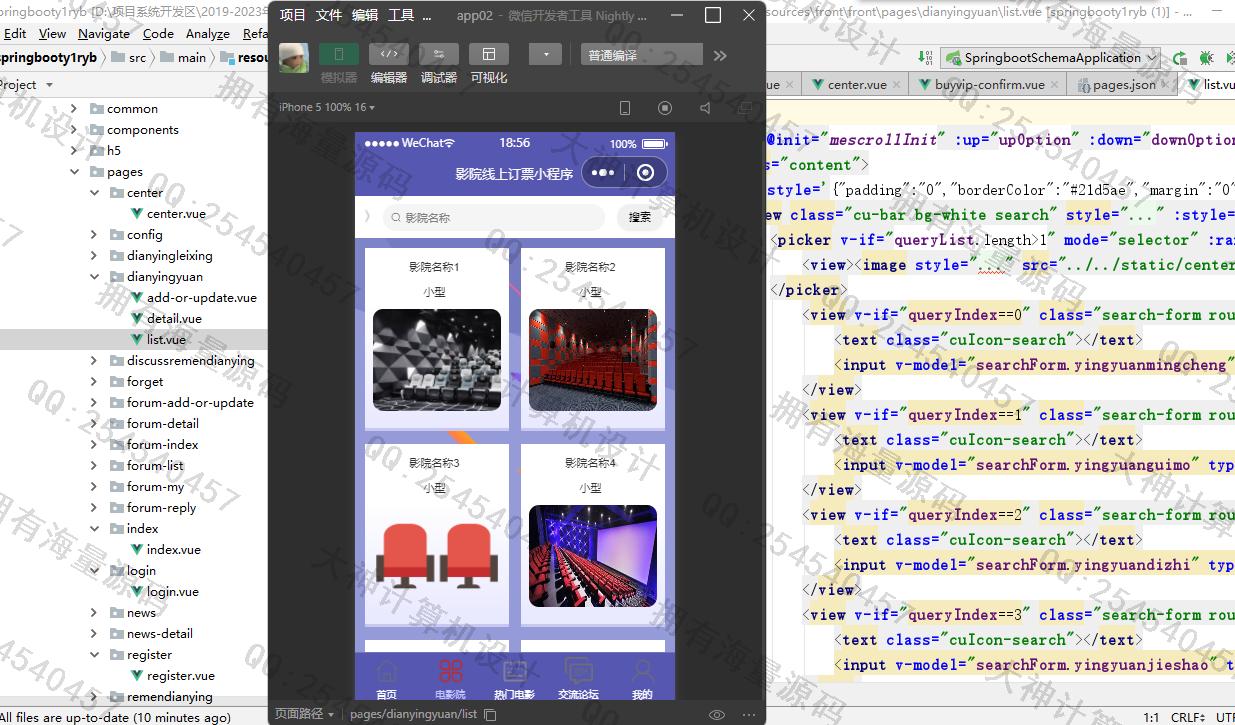1235x725 pixels.
Task: Open the 项目 menu
Action: tap(293, 15)
